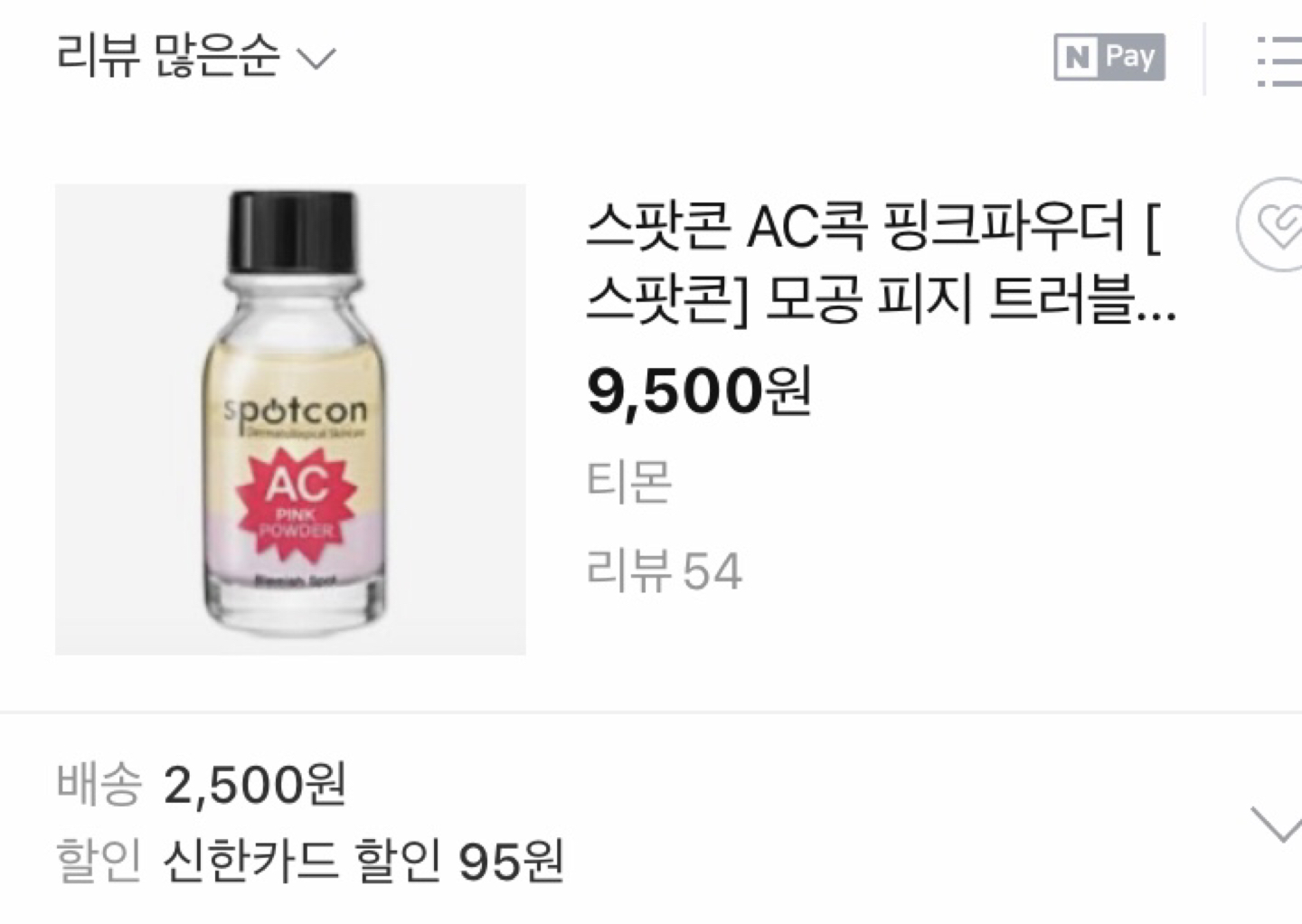View the 리뷰 54 reviews

pos(665,570)
